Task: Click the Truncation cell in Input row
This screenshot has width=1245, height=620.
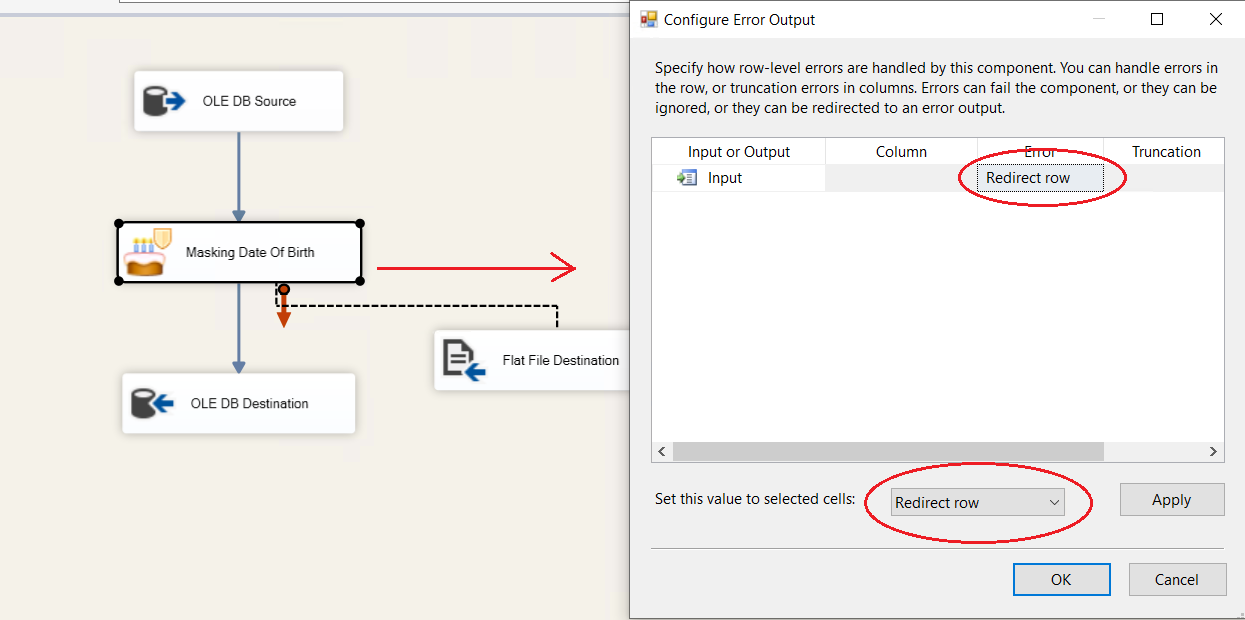Action: click(1164, 178)
